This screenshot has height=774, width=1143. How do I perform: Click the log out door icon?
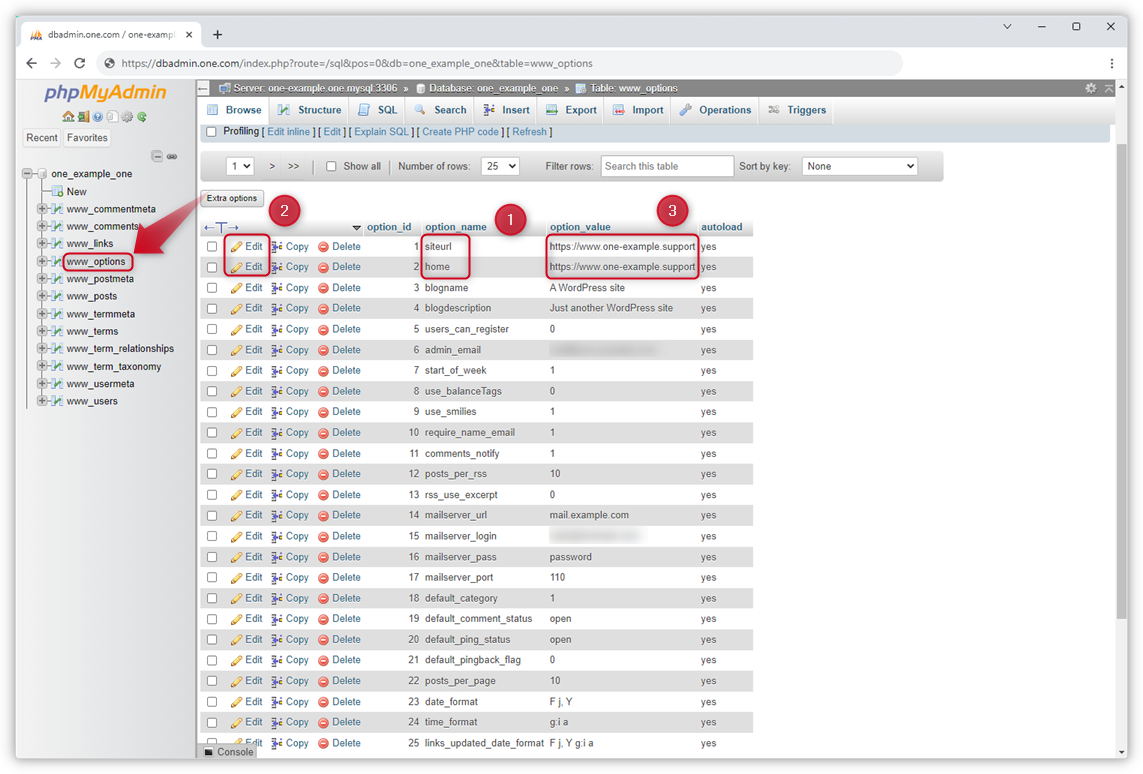[83, 117]
